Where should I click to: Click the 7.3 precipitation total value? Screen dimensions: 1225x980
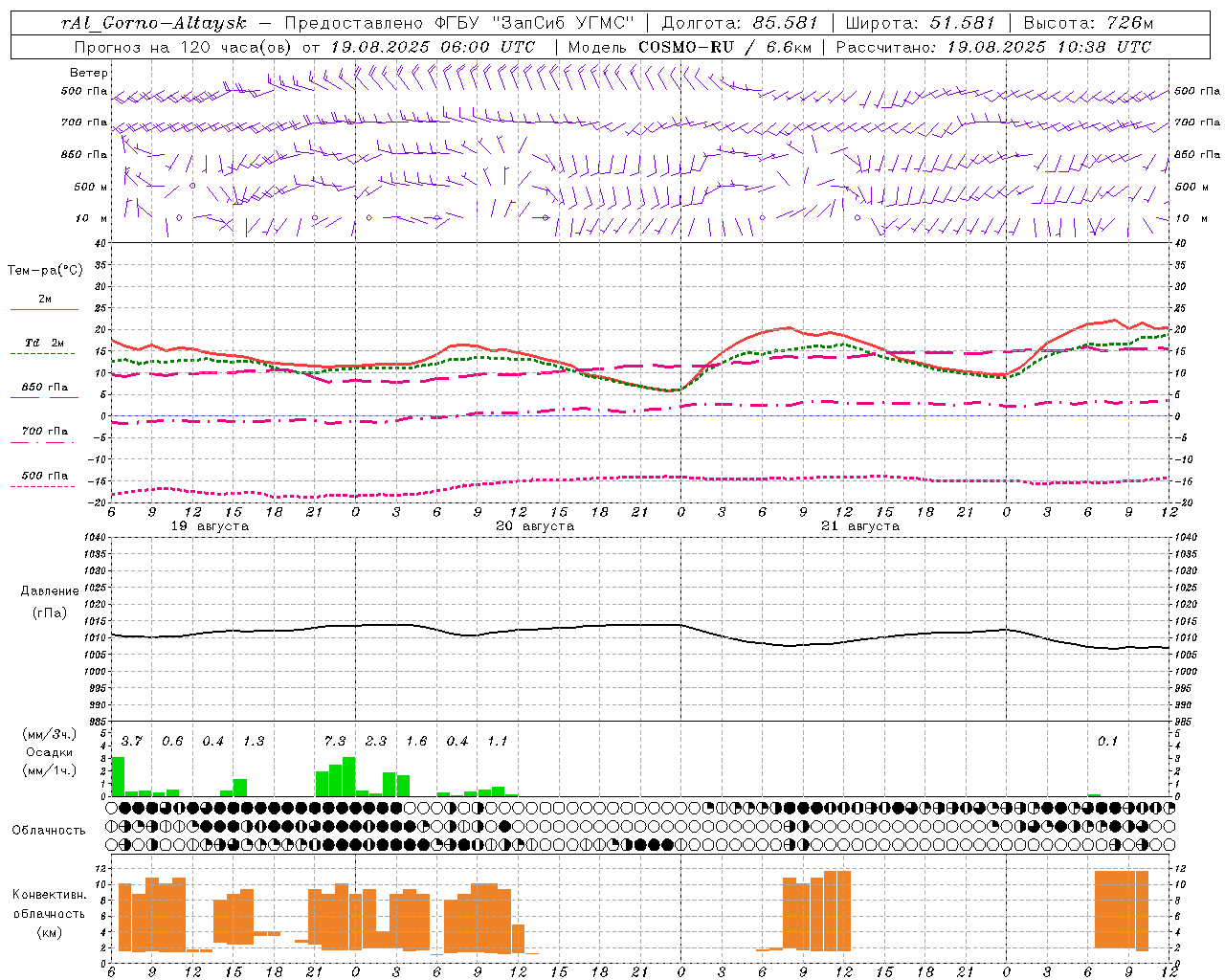[335, 741]
